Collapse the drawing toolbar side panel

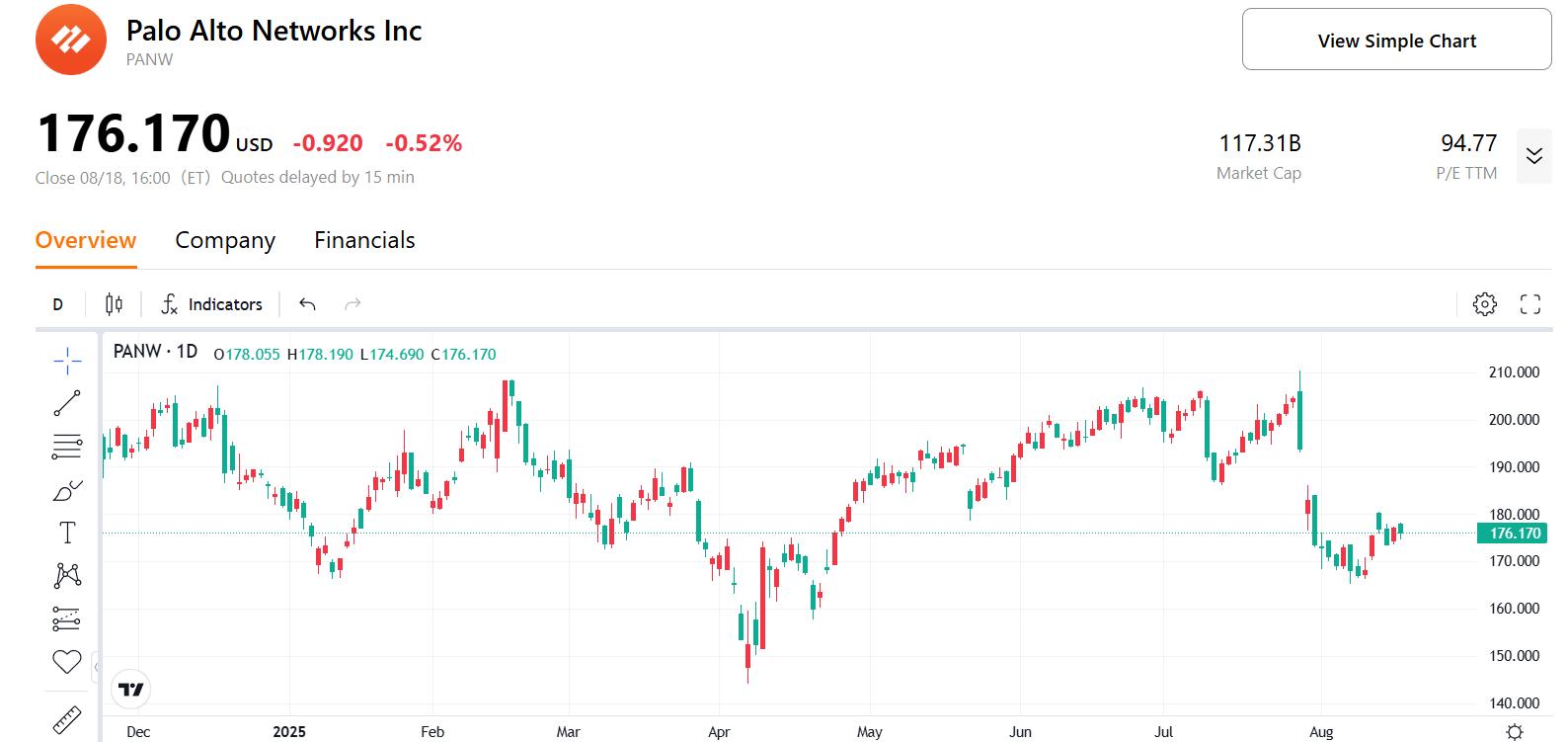tap(96, 667)
